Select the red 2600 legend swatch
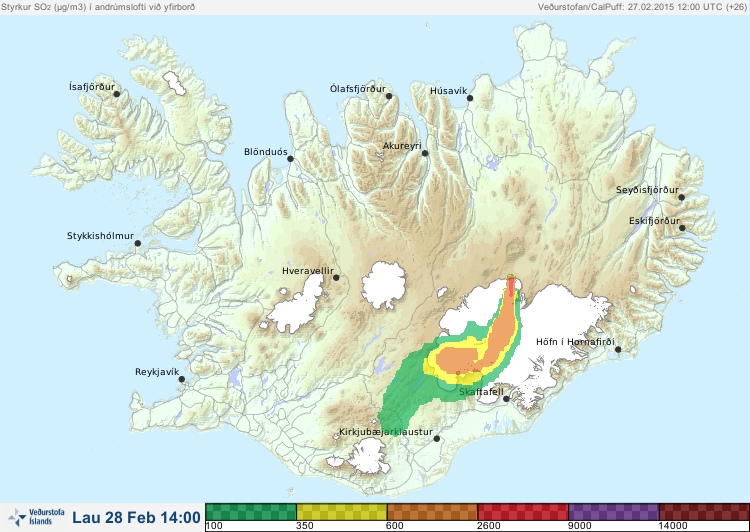 click(x=523, y=512)
